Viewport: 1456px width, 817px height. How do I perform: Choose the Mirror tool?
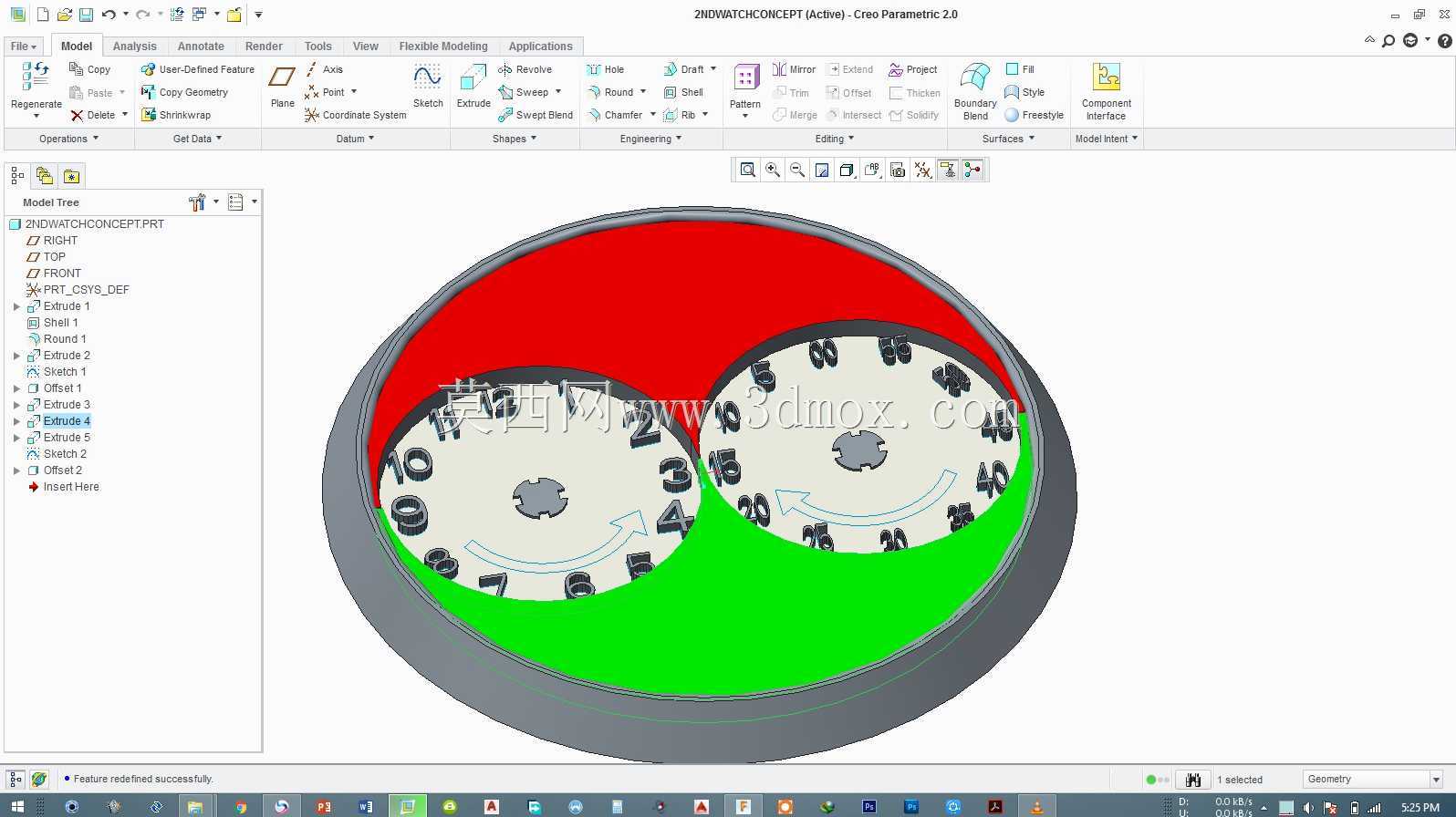(x=794, y=69)
